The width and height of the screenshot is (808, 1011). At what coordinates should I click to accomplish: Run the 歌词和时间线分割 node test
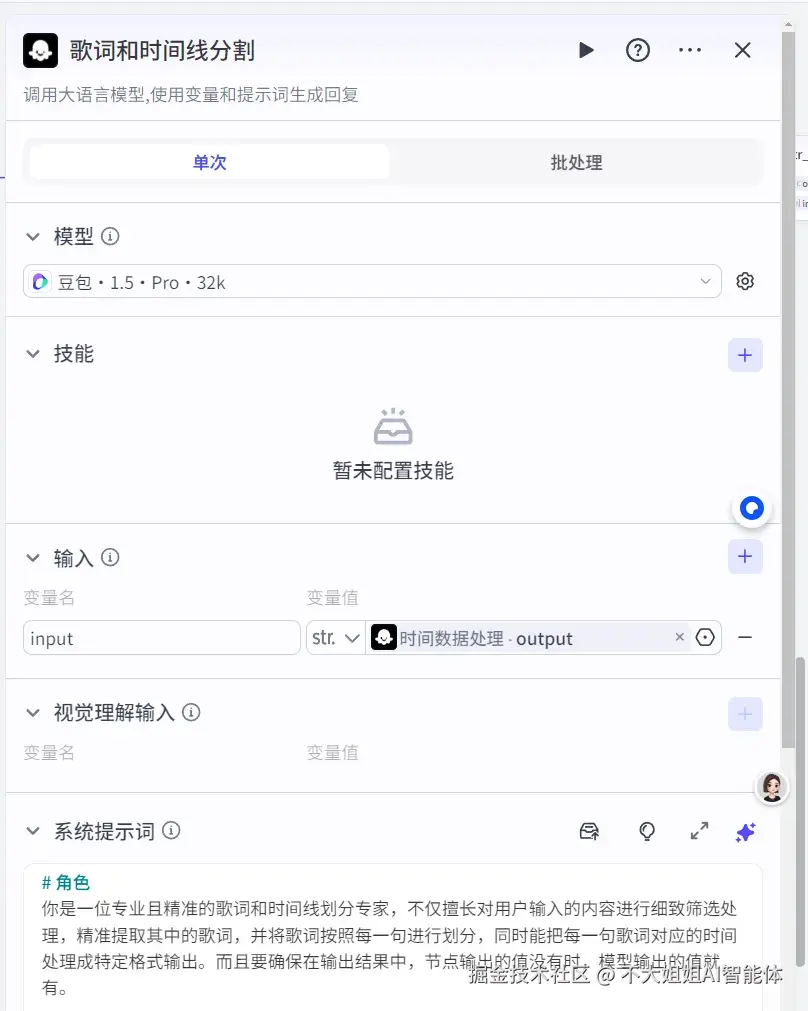click(x=586, y=50)
